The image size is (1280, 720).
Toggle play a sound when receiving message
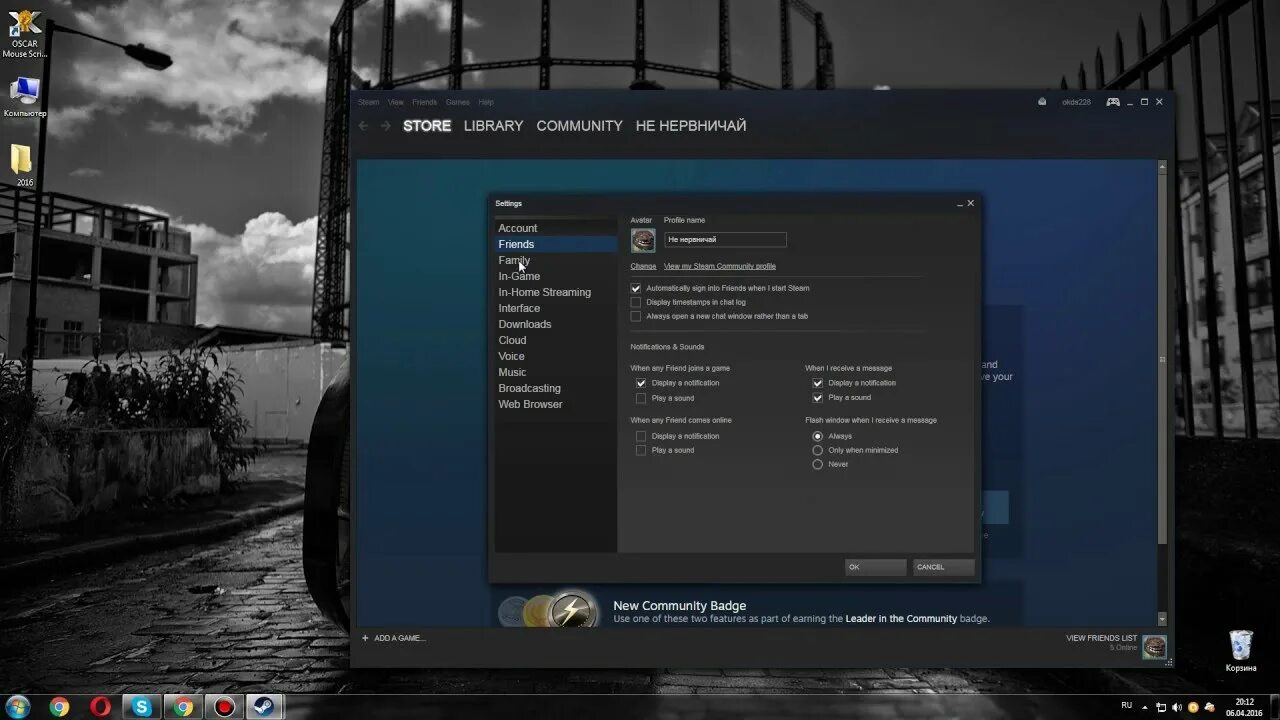[818, 398]
